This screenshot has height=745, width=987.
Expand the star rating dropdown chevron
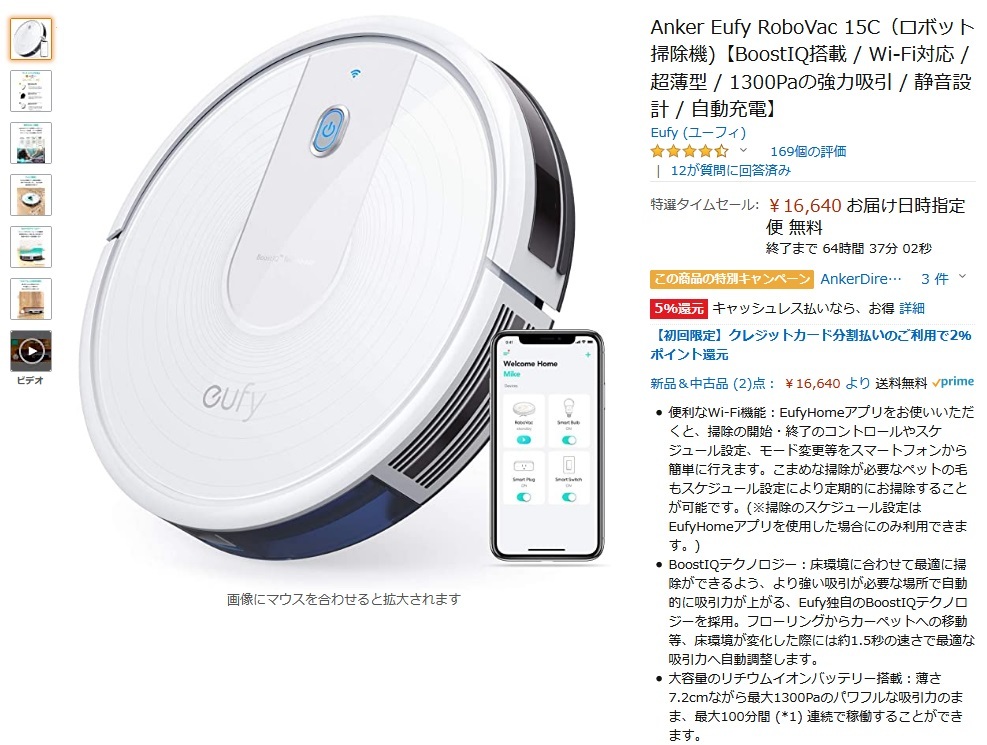[x=743, y=150]
